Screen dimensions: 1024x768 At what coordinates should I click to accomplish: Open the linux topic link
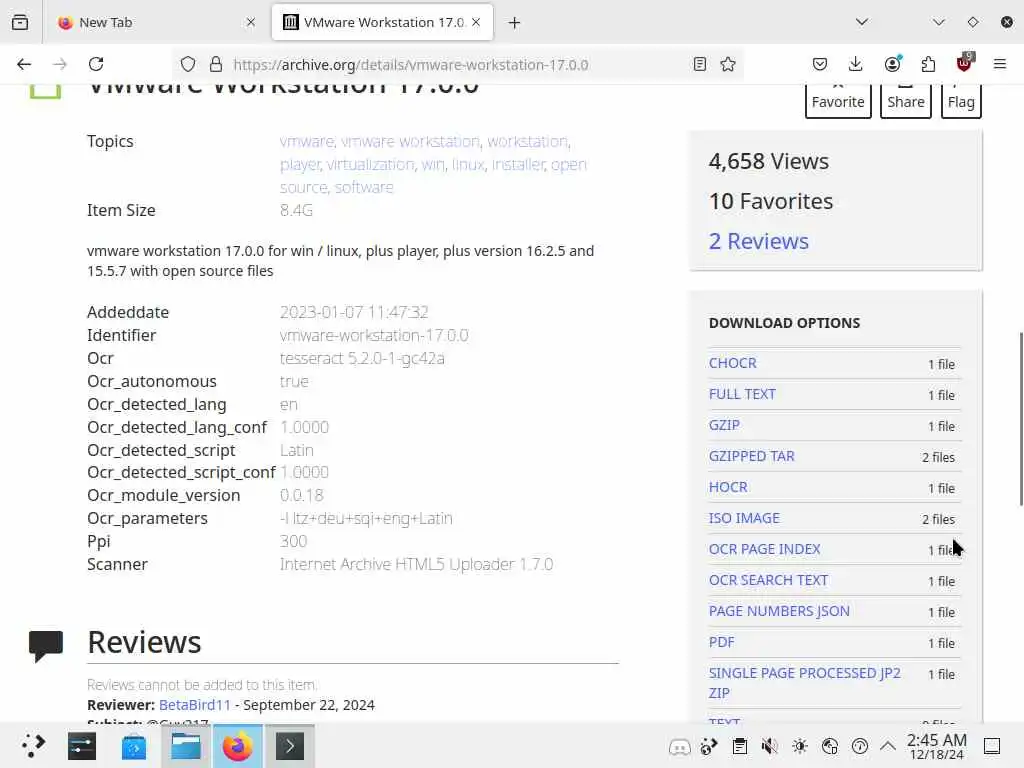[468, 165]
